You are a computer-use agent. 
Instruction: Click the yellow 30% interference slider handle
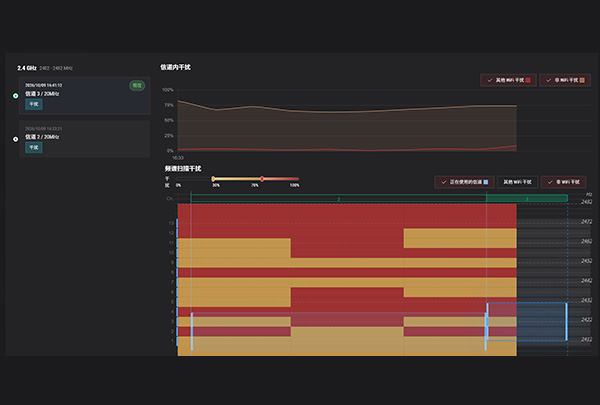pos(213,179)
